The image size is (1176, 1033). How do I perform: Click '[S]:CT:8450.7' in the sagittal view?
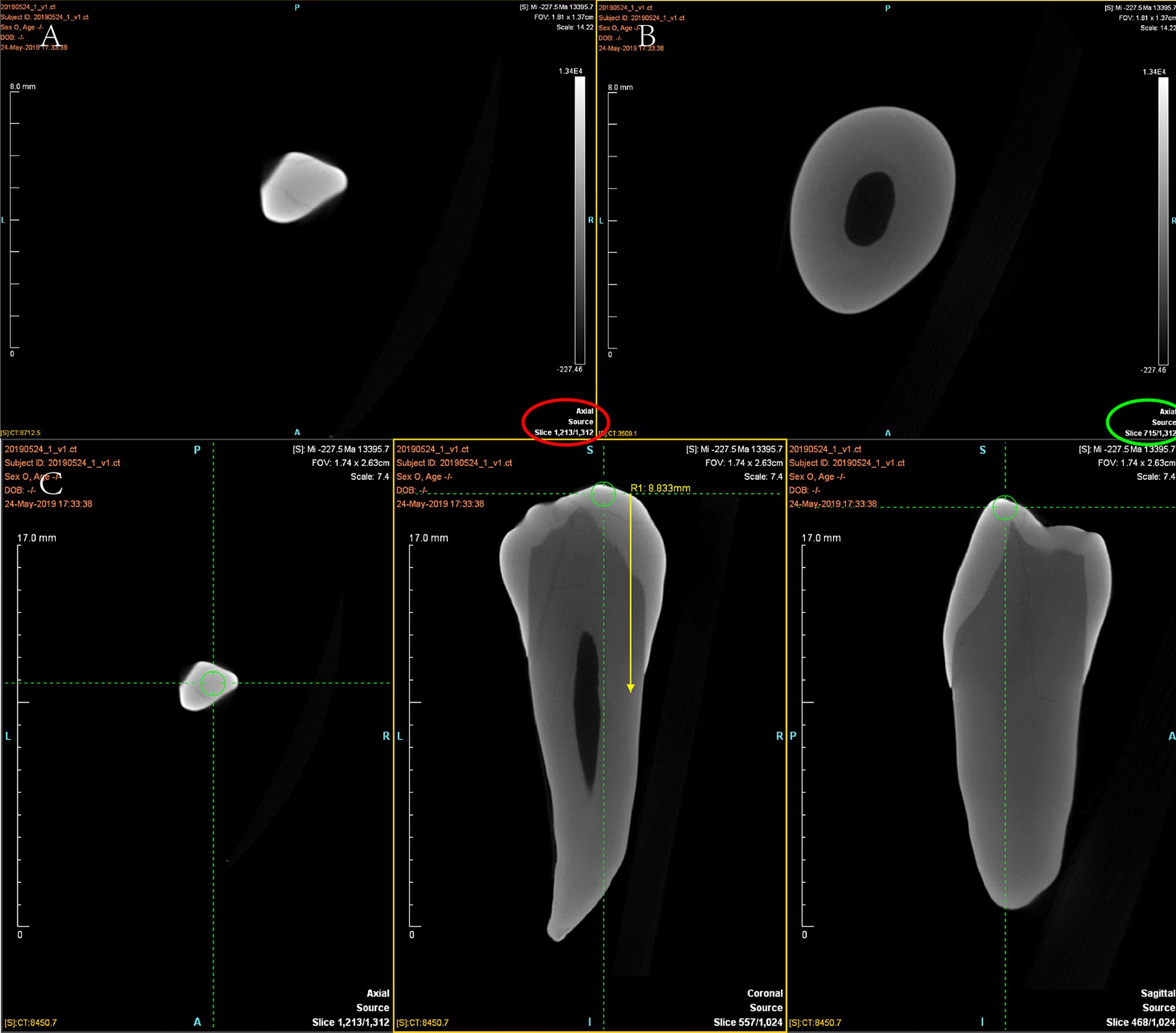pos(815,1022)
